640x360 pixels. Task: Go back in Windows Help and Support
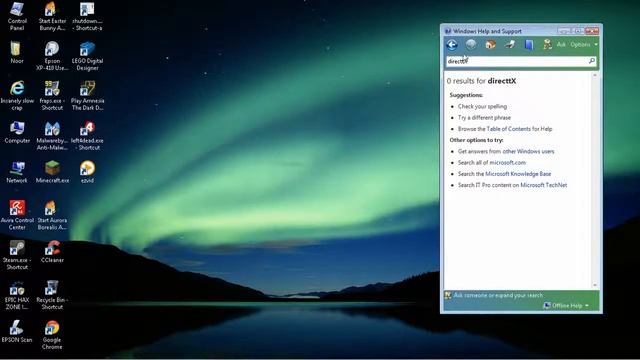452,45
